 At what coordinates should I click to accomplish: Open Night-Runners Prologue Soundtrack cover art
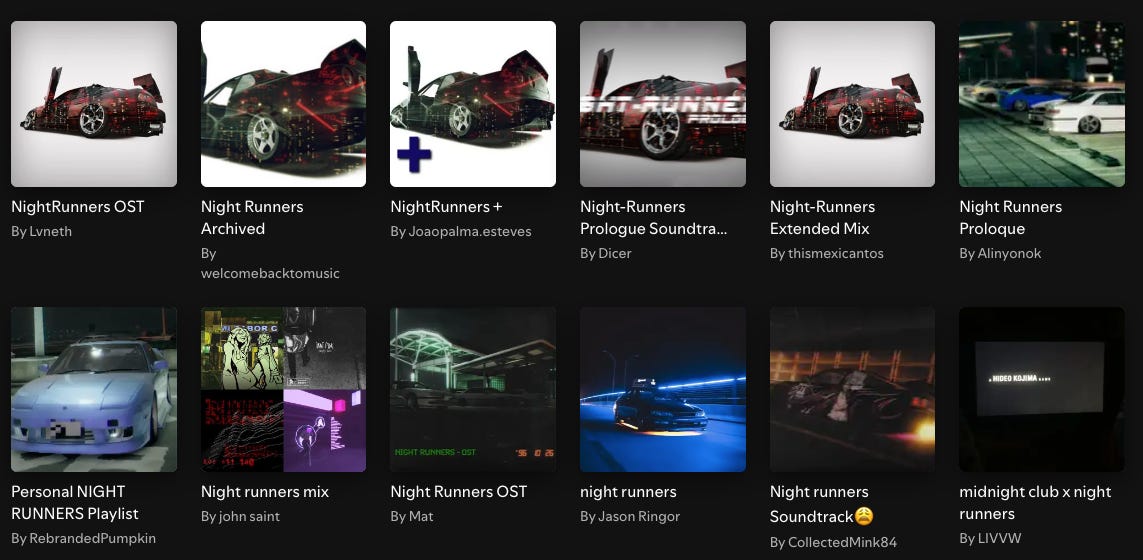coord(663,104)
